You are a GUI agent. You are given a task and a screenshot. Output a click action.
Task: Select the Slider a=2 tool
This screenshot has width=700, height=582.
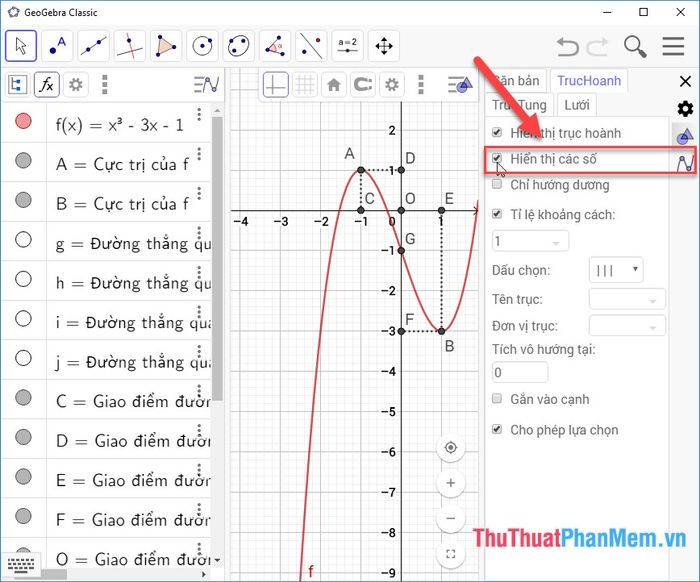pyautogui.click(x=347, y=46)
